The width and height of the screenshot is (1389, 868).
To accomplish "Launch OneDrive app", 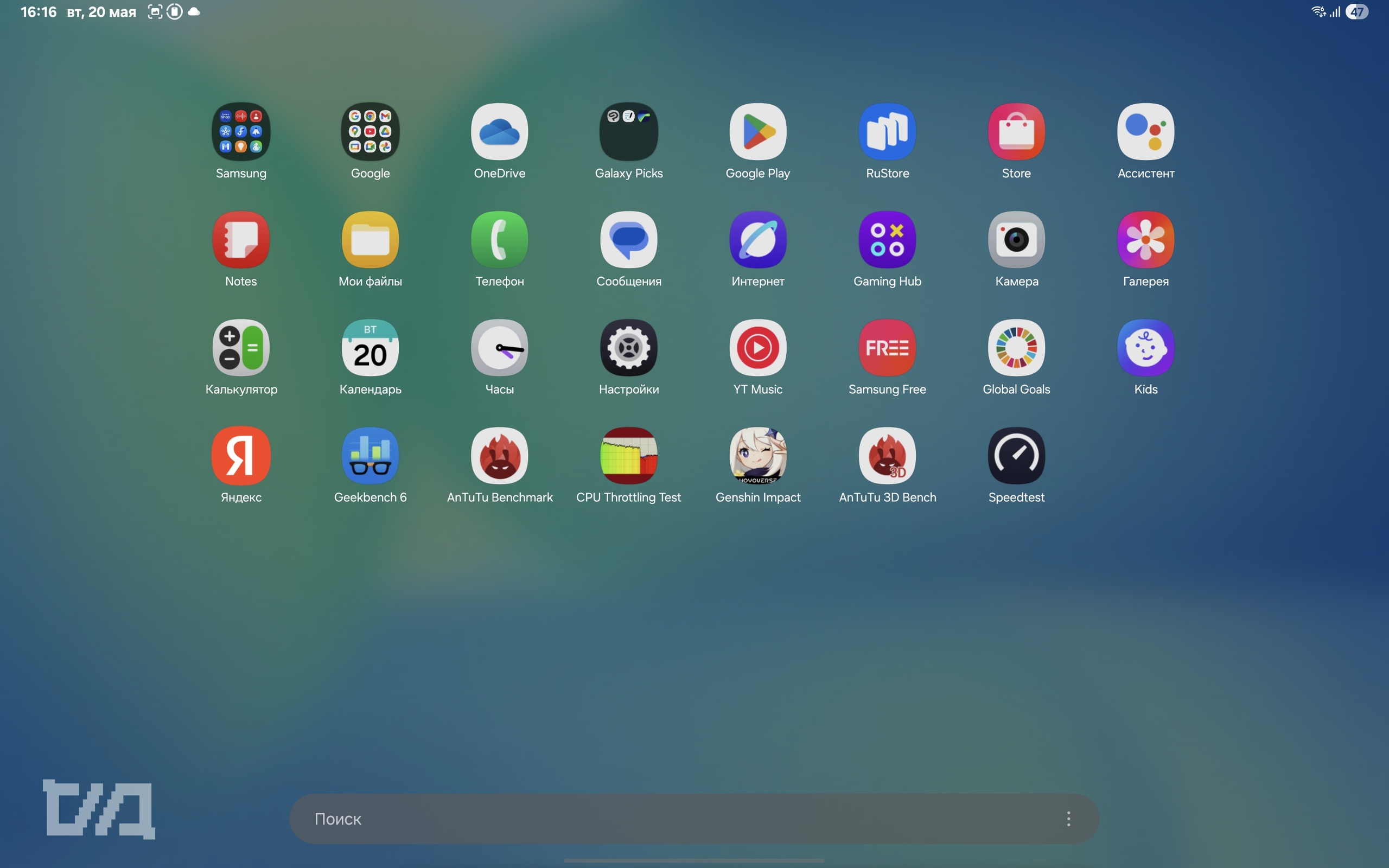I will pyautogui.click(x=499, y=132).
